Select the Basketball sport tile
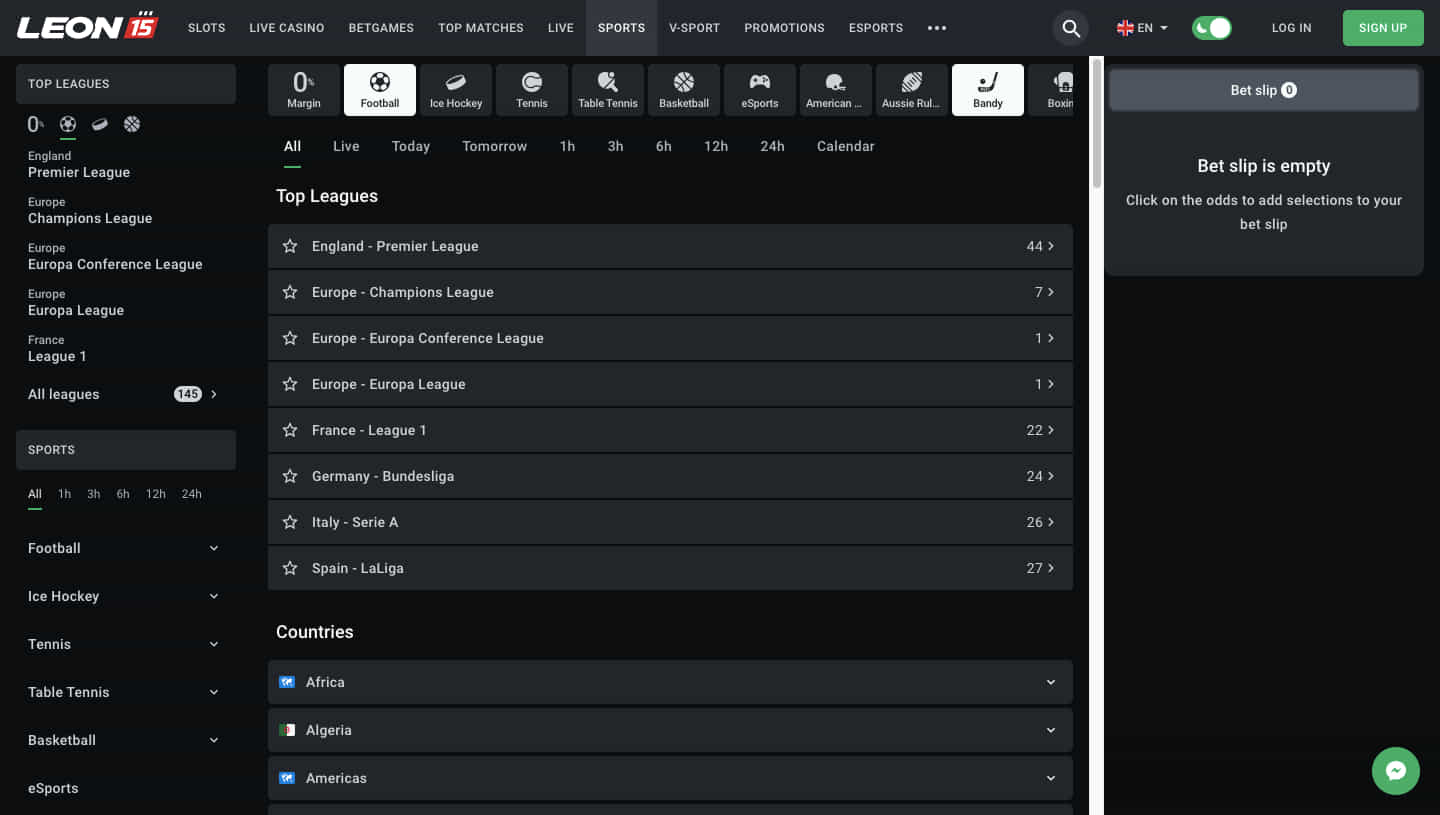 click(x=684, y=90)
